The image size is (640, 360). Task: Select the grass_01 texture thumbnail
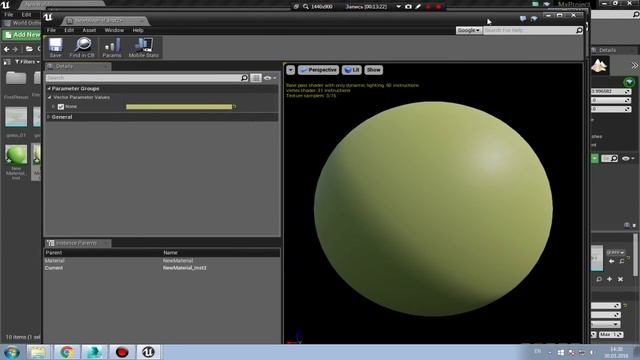(x=16, y=117)
